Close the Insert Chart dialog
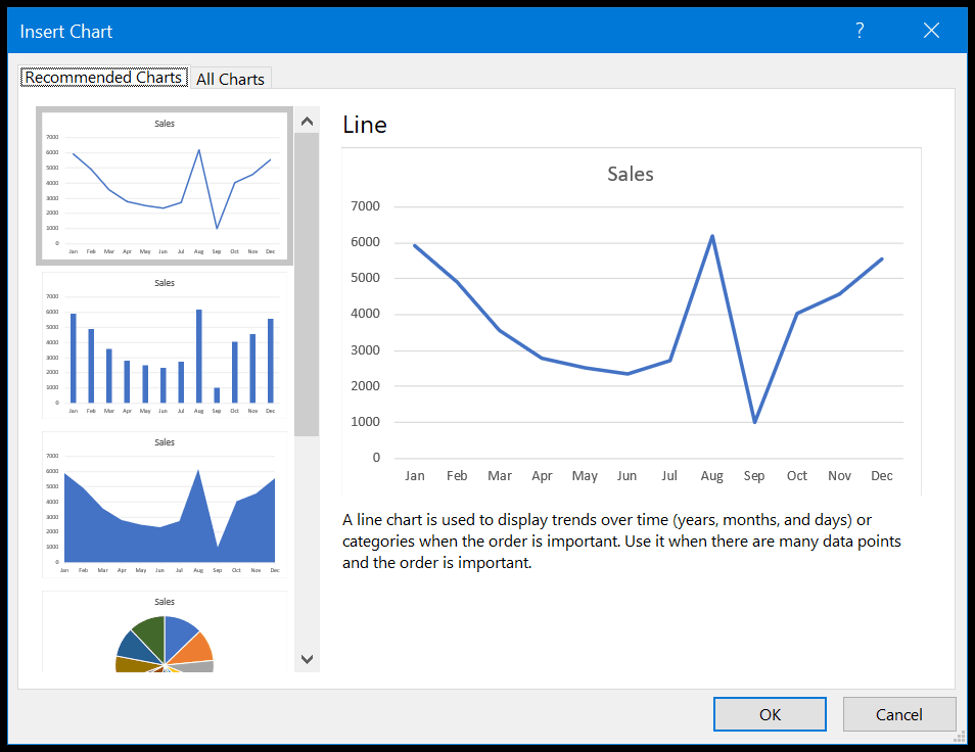Viewport: 975px width, 752px height. pyautogui.click(x=931, y=30)
